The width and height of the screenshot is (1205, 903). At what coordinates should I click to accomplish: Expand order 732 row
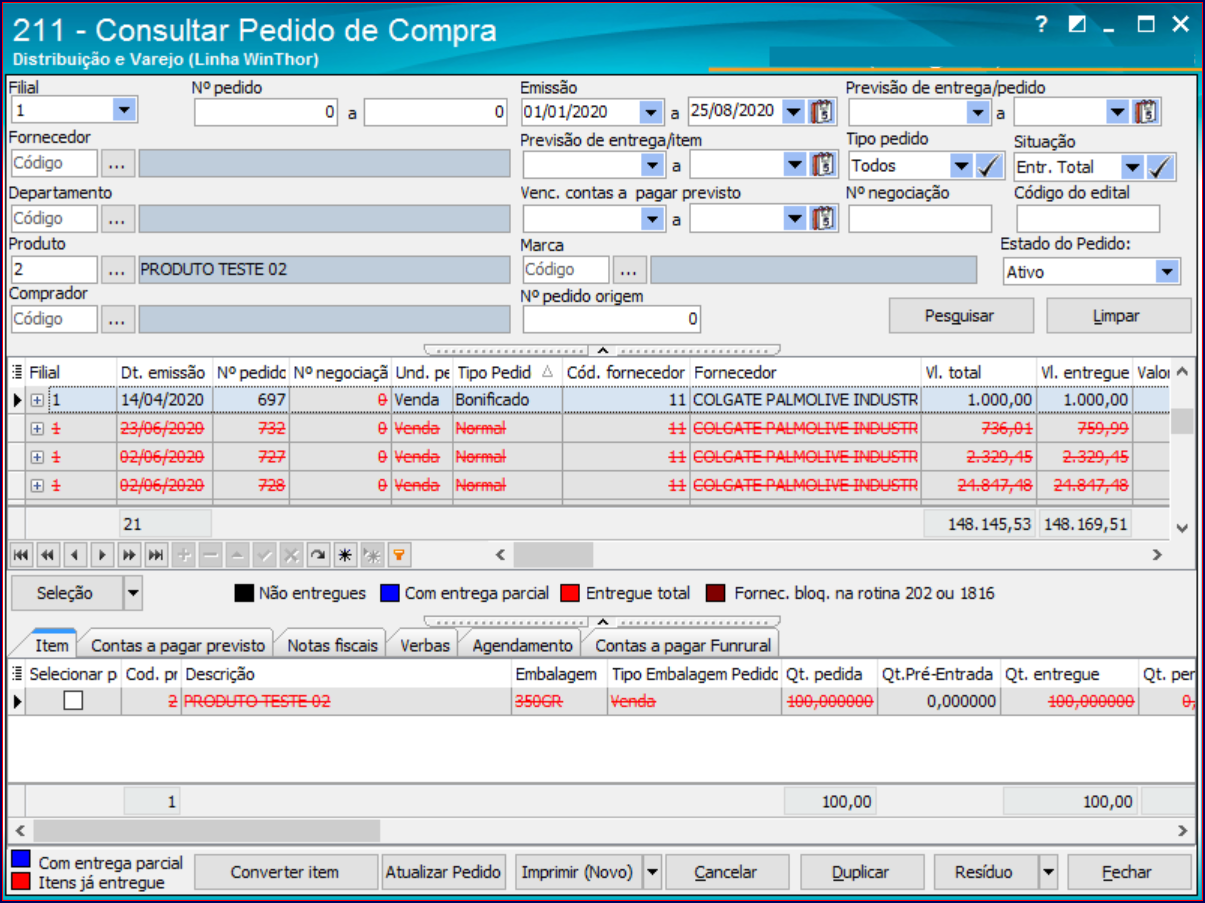[37, 428]
